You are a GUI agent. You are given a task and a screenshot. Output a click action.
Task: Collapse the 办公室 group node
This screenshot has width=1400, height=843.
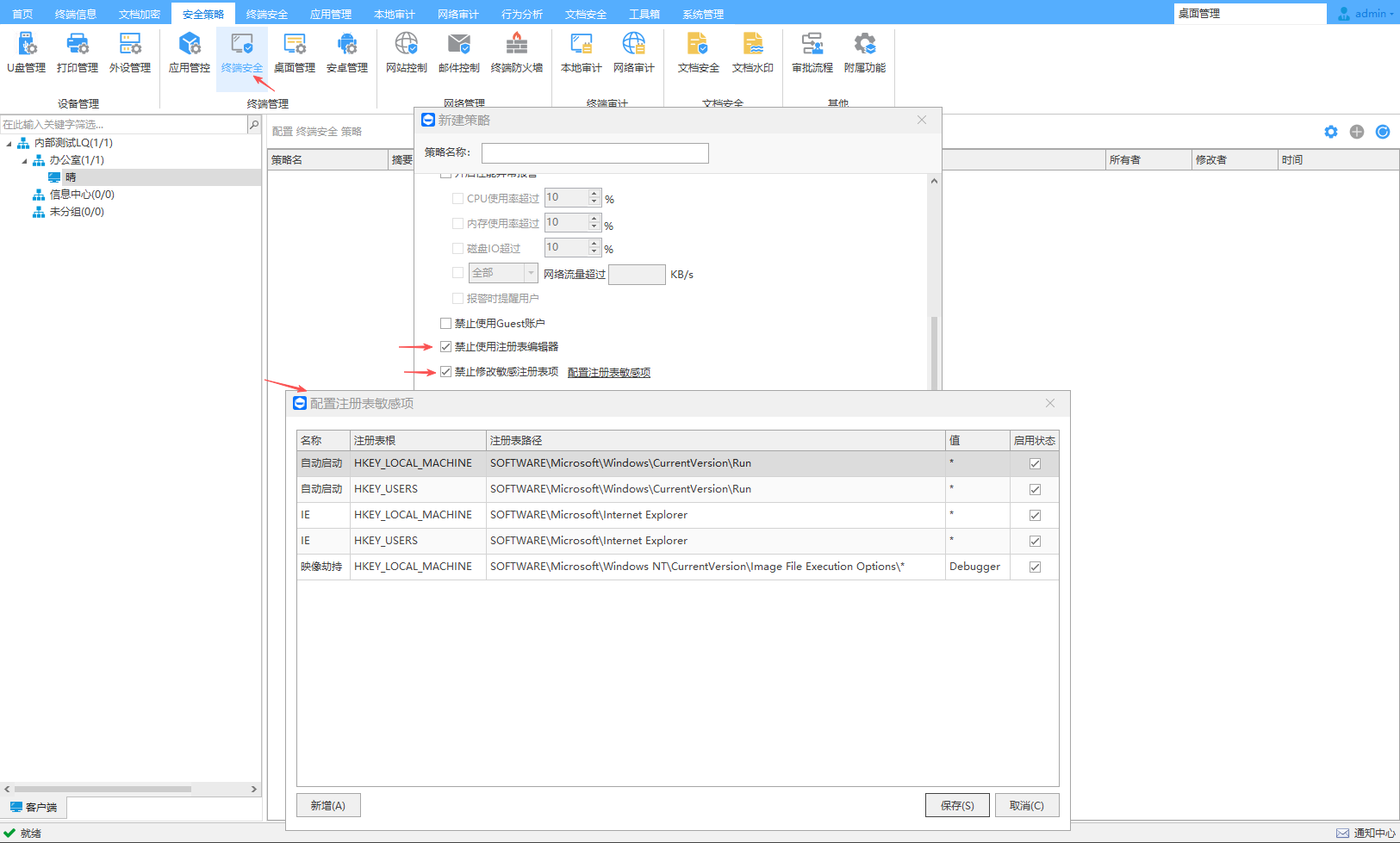pyautogui.click(x=24, y=161)
